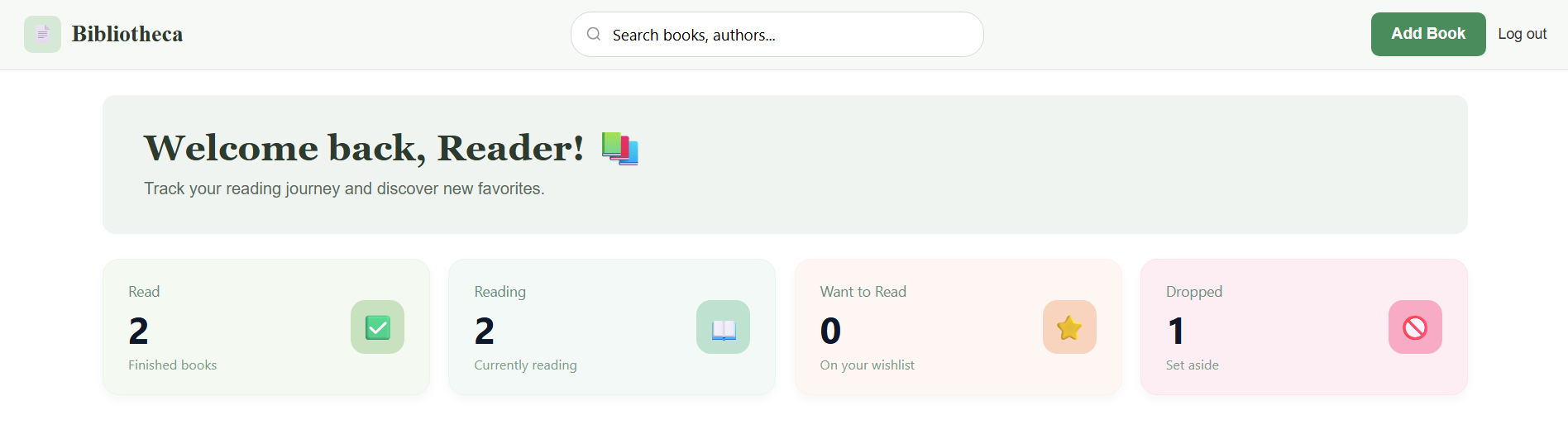
Task: Click the On your wishlist caption
Action: (x=867, y=365)
